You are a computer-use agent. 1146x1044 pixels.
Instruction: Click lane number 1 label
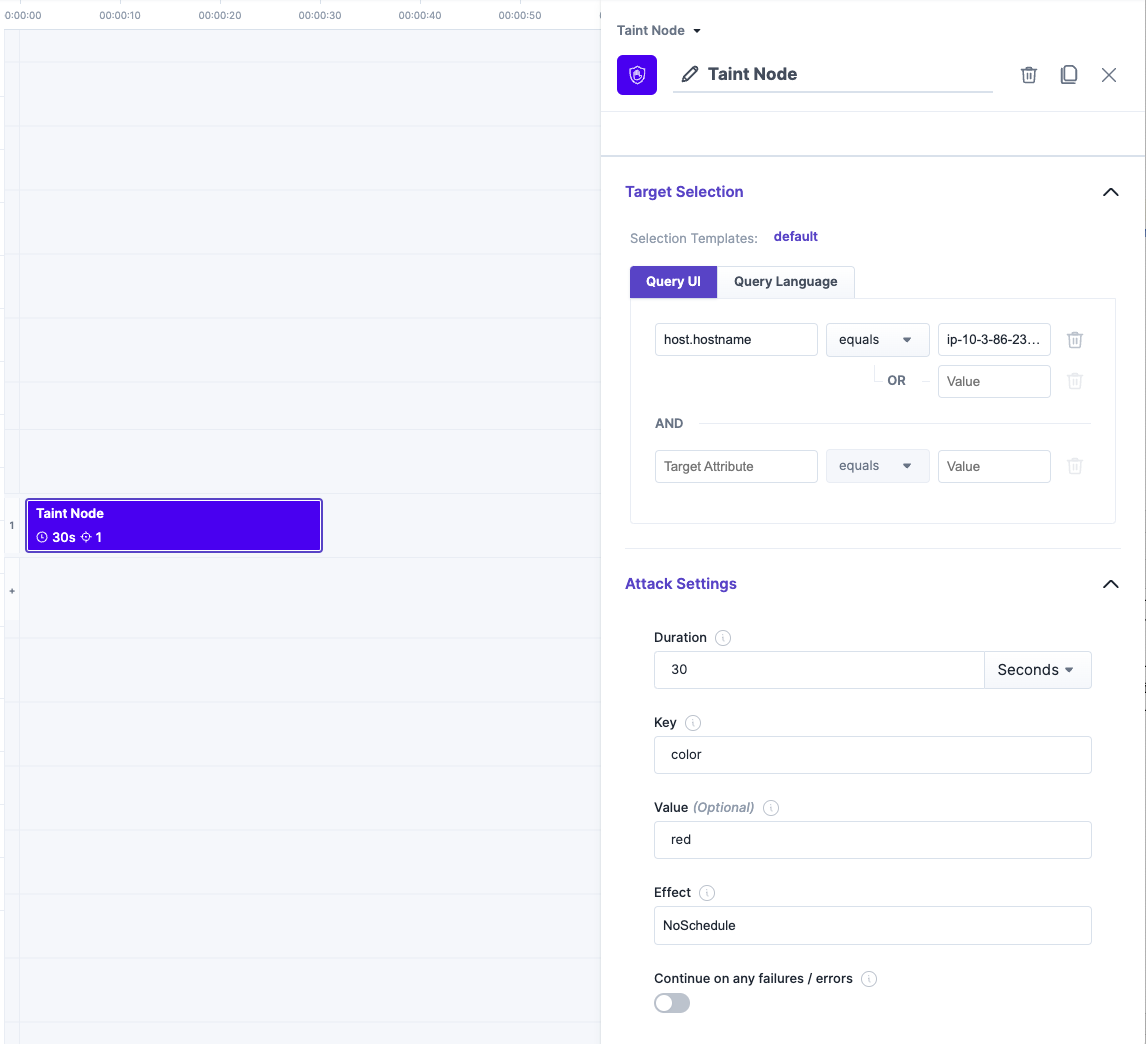12,526
